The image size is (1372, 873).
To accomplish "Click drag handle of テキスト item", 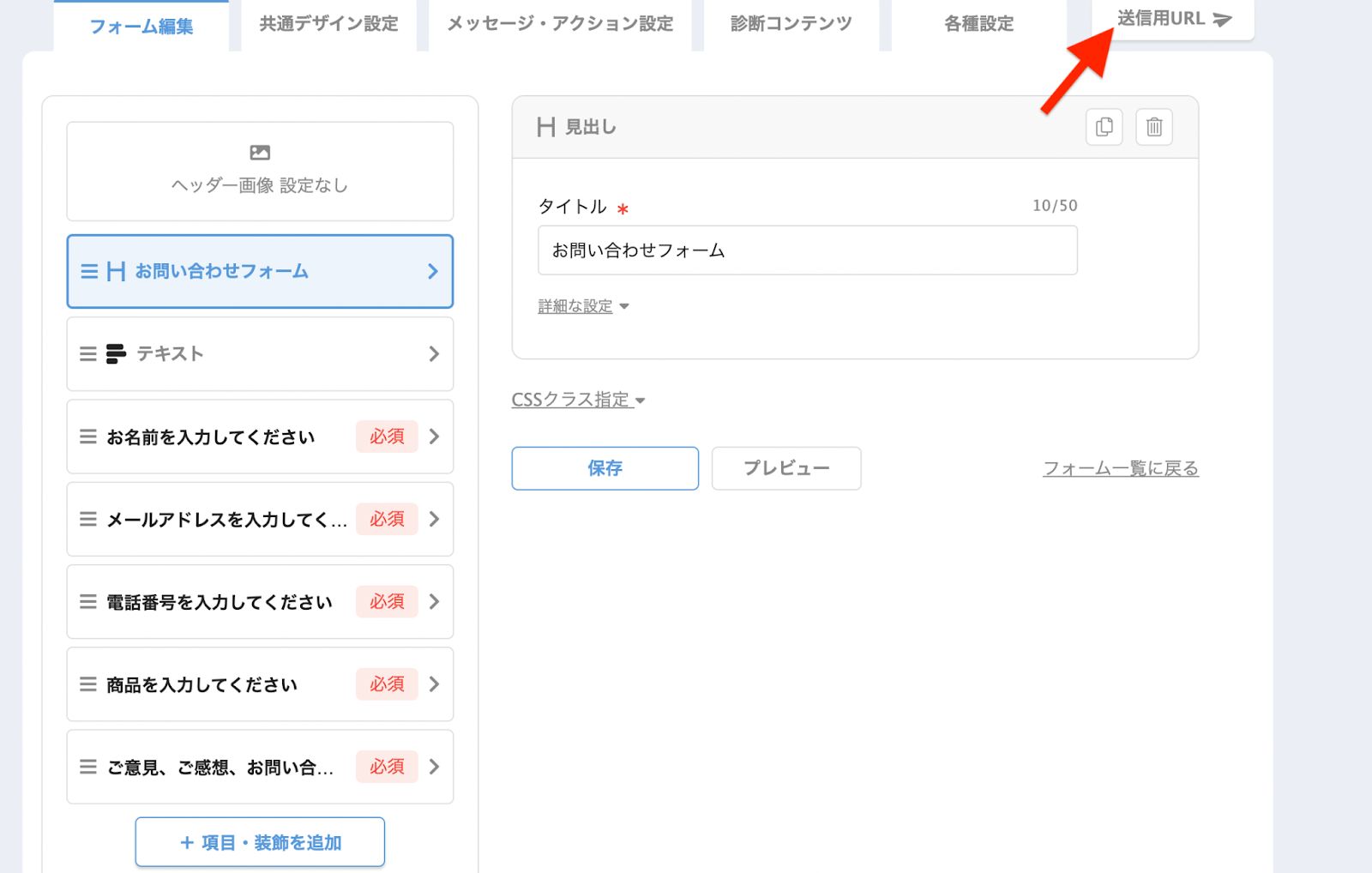I will 87,354.
